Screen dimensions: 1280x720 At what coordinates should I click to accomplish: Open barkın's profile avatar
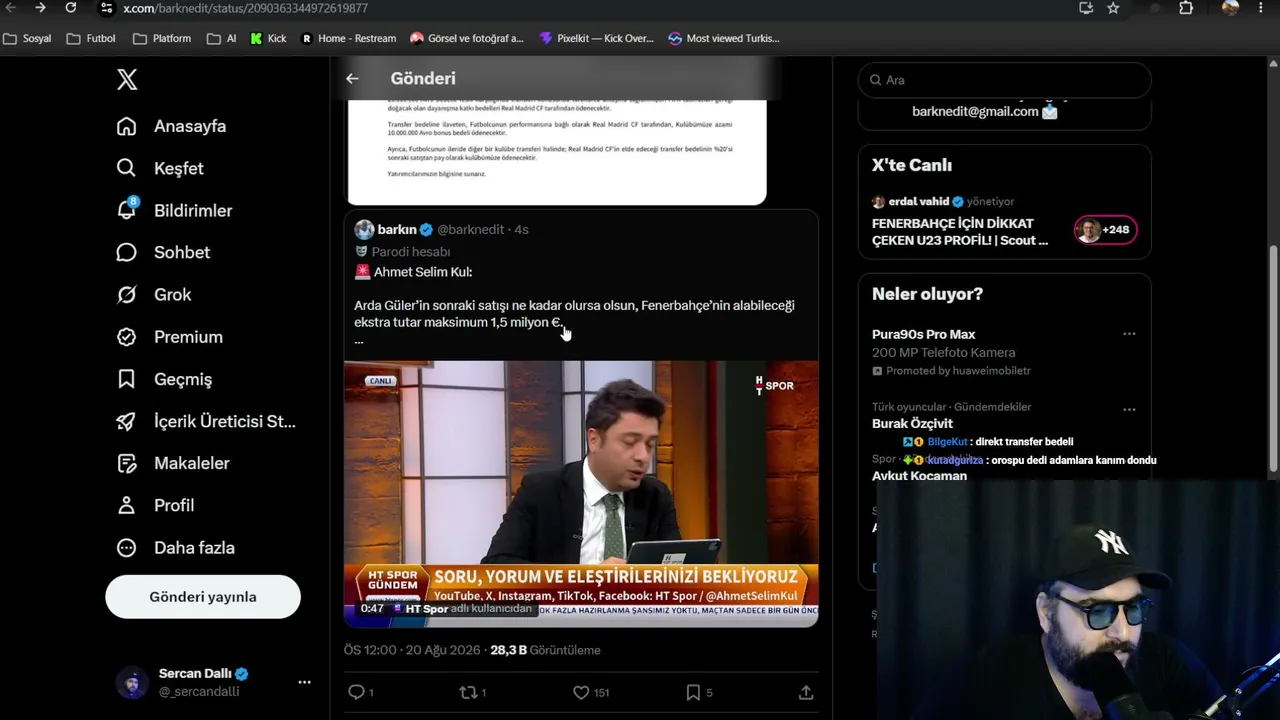[364, 229]
